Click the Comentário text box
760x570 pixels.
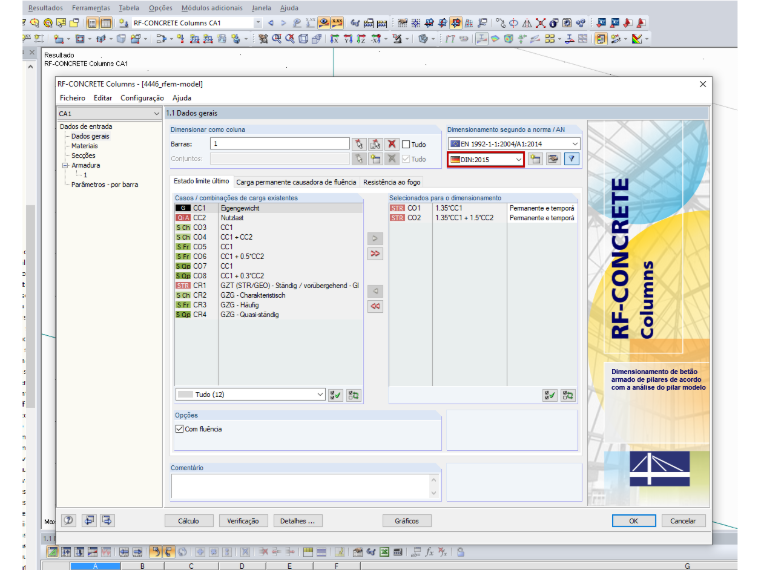coord(301,486)
